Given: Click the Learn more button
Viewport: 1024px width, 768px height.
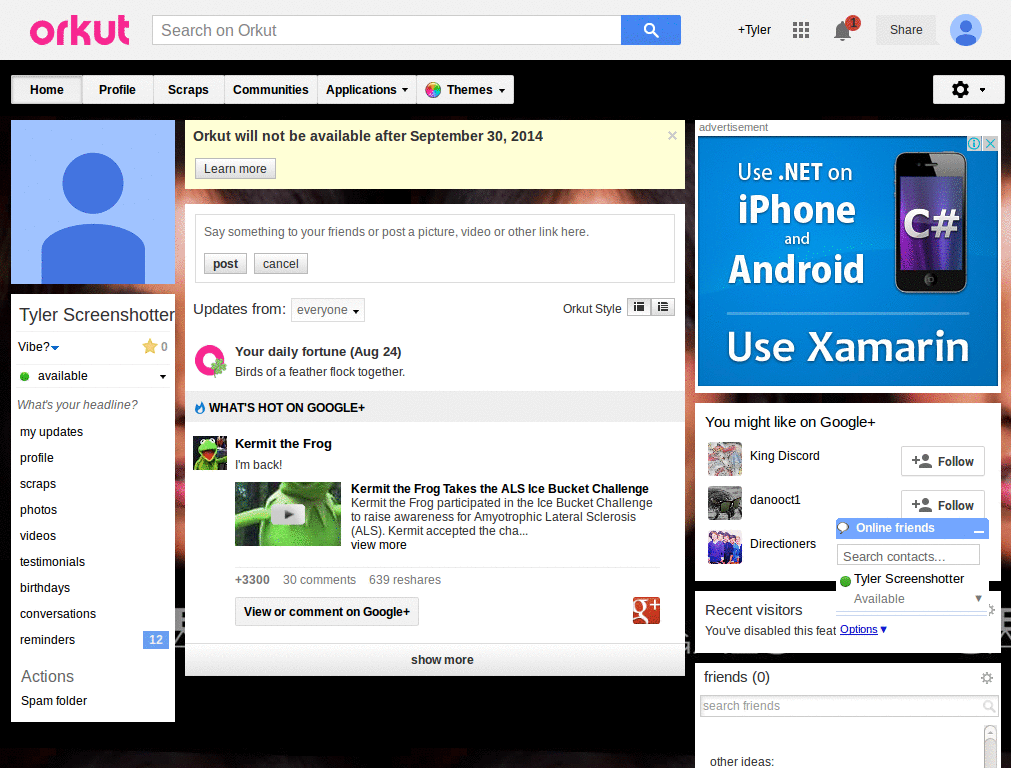Looking at the screenshot, I should (235, 168).
